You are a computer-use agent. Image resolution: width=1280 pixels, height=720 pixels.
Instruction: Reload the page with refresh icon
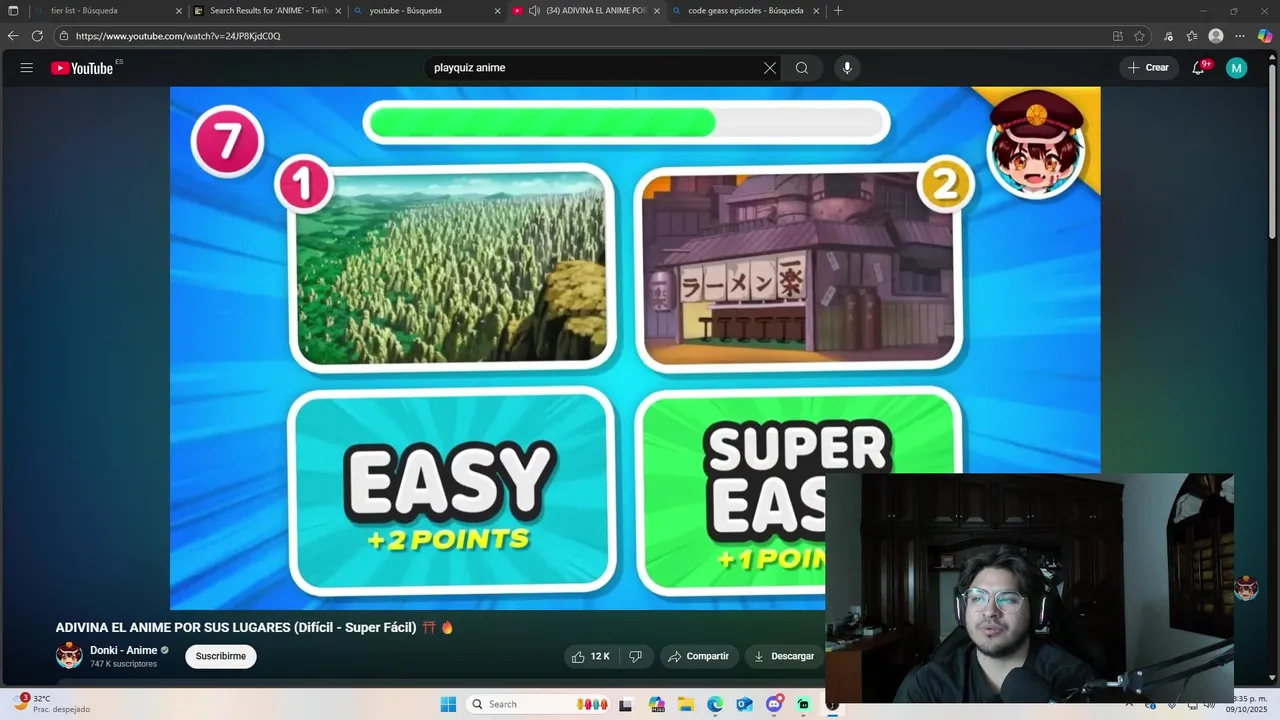tap(37, 36)
